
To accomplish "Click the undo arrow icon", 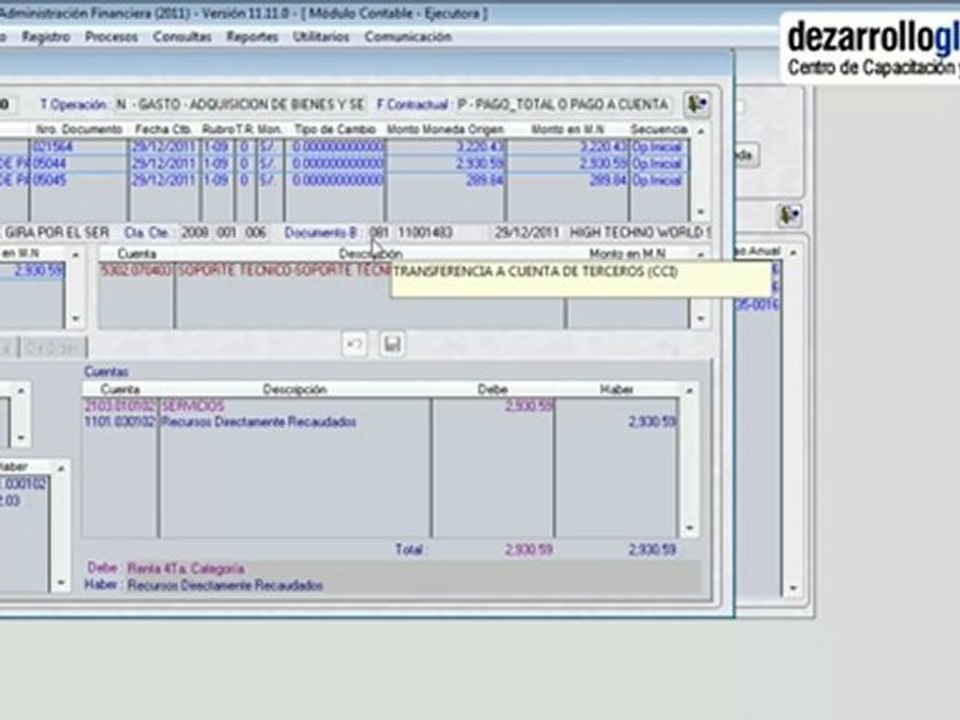I will 354,345.
